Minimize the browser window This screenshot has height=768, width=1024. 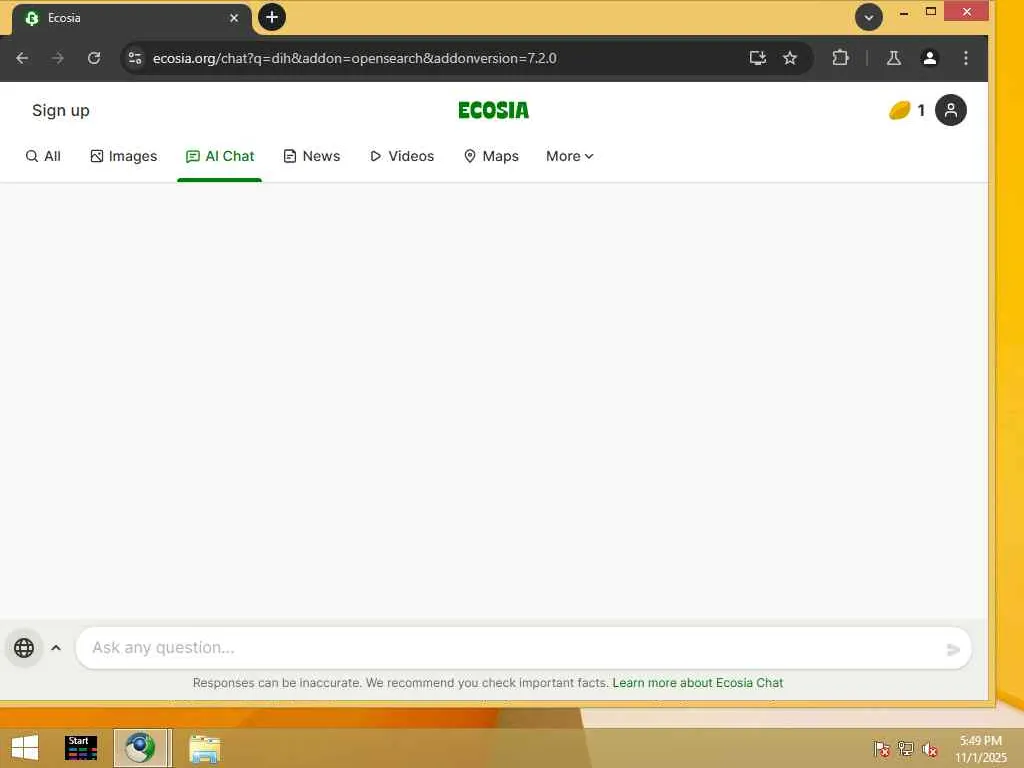[904, 12]
